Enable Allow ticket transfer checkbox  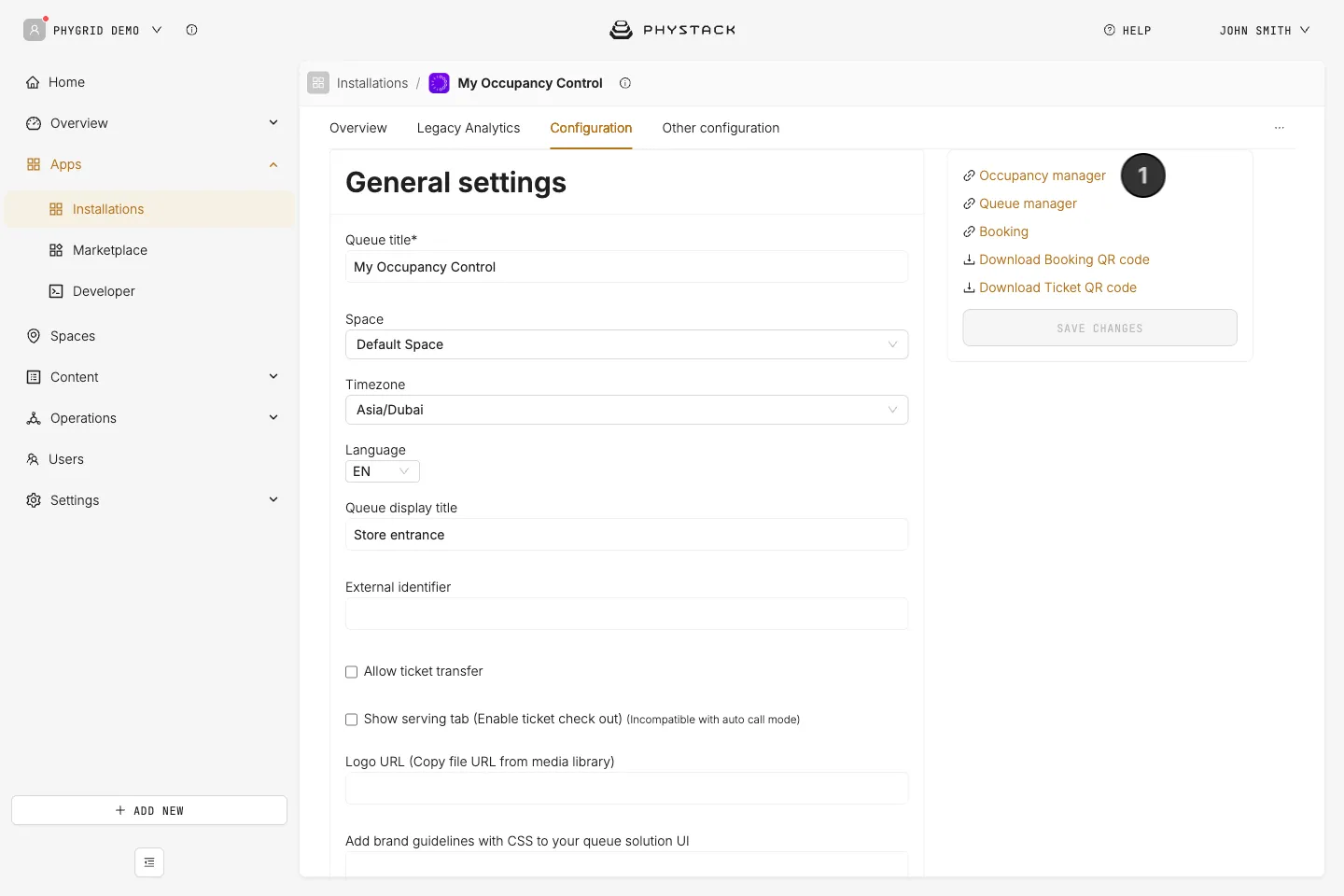point(352,672)
